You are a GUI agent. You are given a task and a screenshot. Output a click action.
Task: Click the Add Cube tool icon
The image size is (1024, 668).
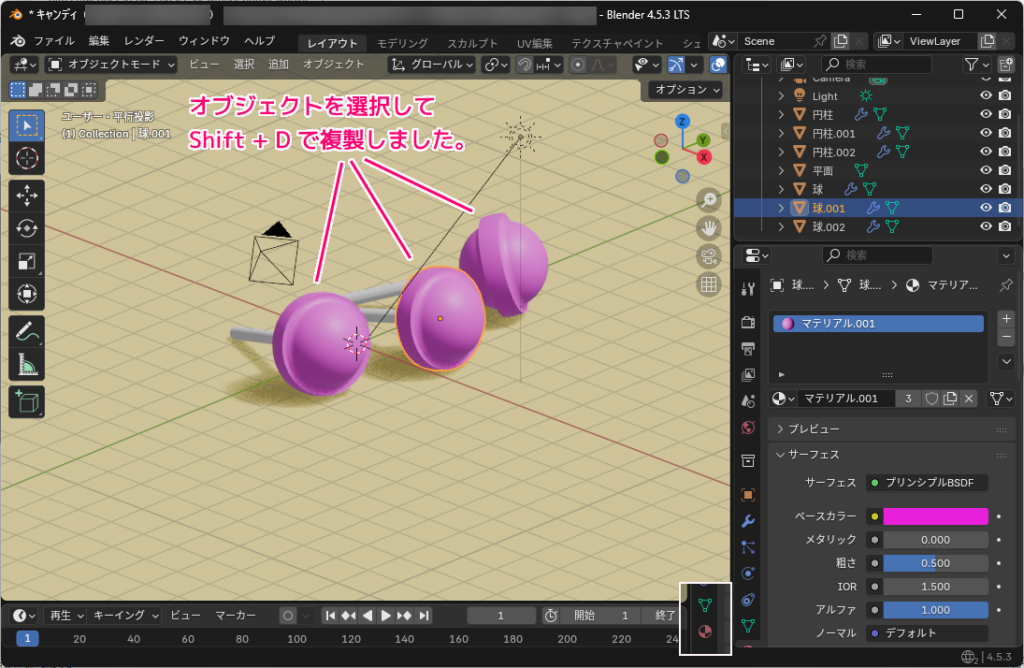(27, 402)
